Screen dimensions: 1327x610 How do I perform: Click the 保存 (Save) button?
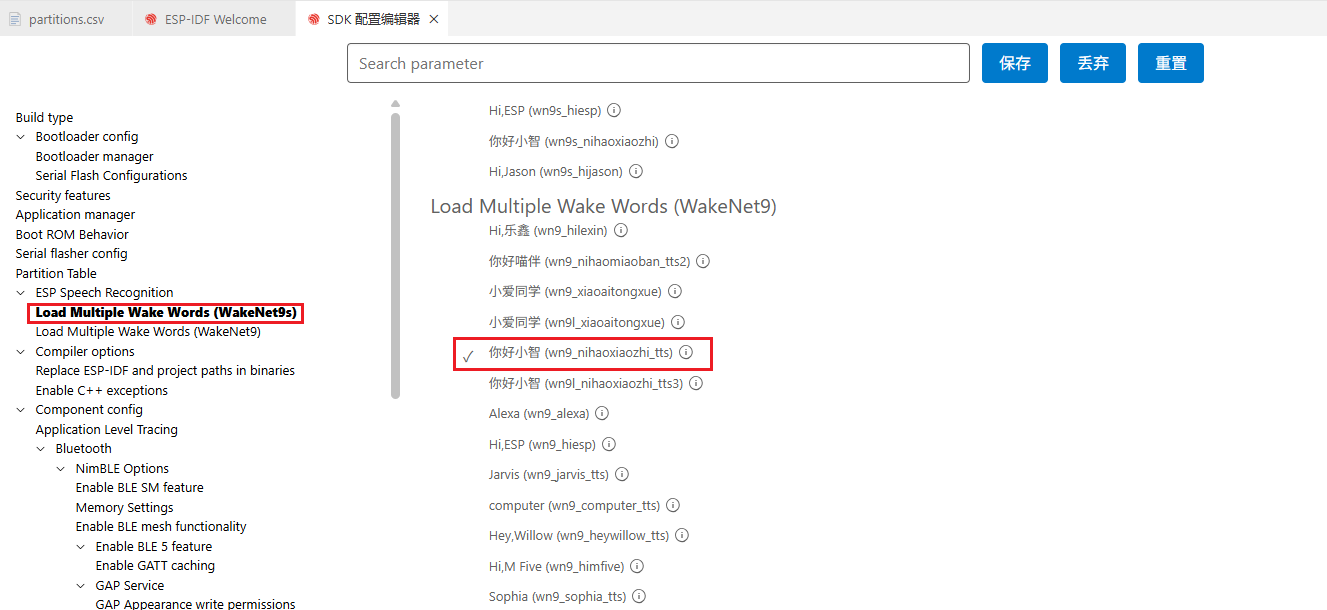click(x=1014, y=63)
